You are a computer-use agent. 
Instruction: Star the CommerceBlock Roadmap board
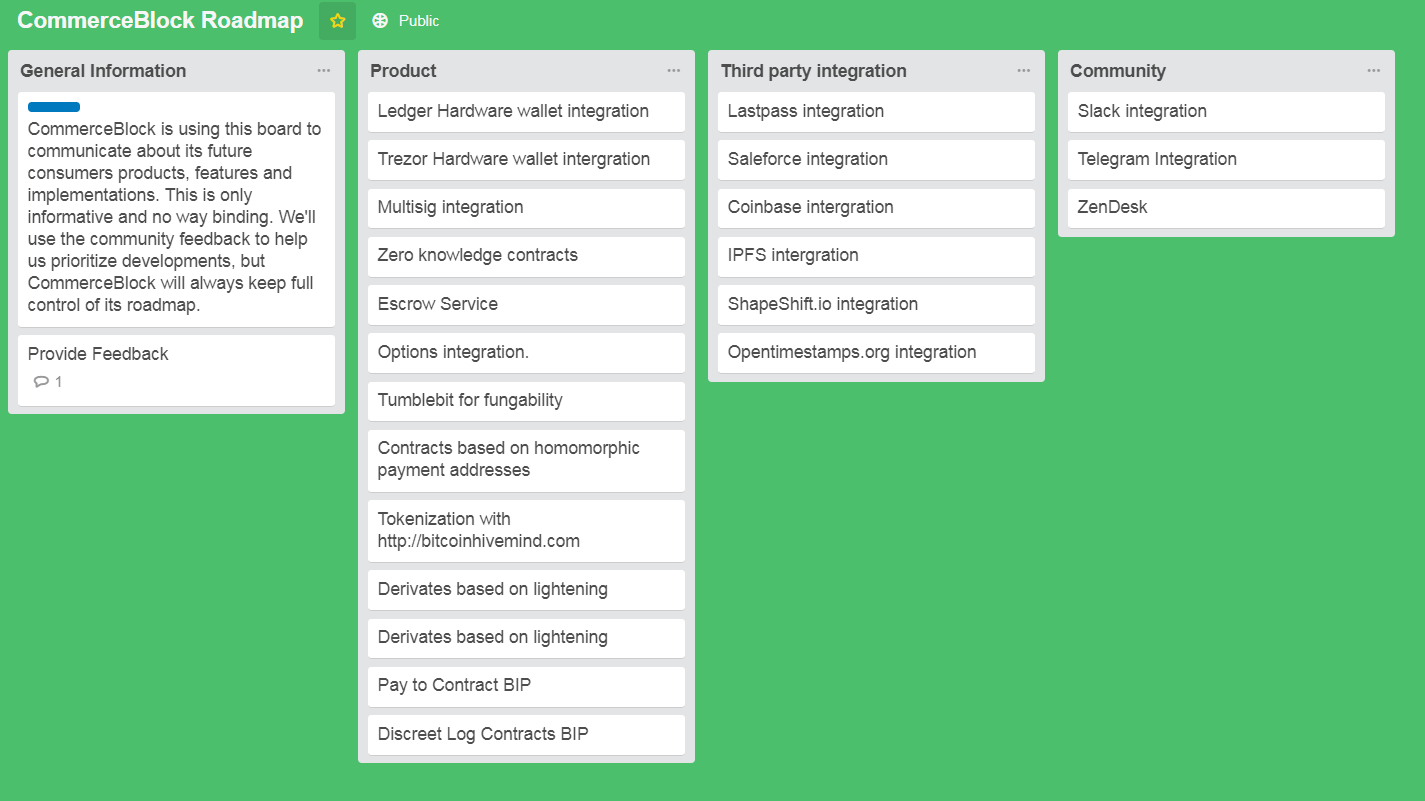tap(337, 21)
